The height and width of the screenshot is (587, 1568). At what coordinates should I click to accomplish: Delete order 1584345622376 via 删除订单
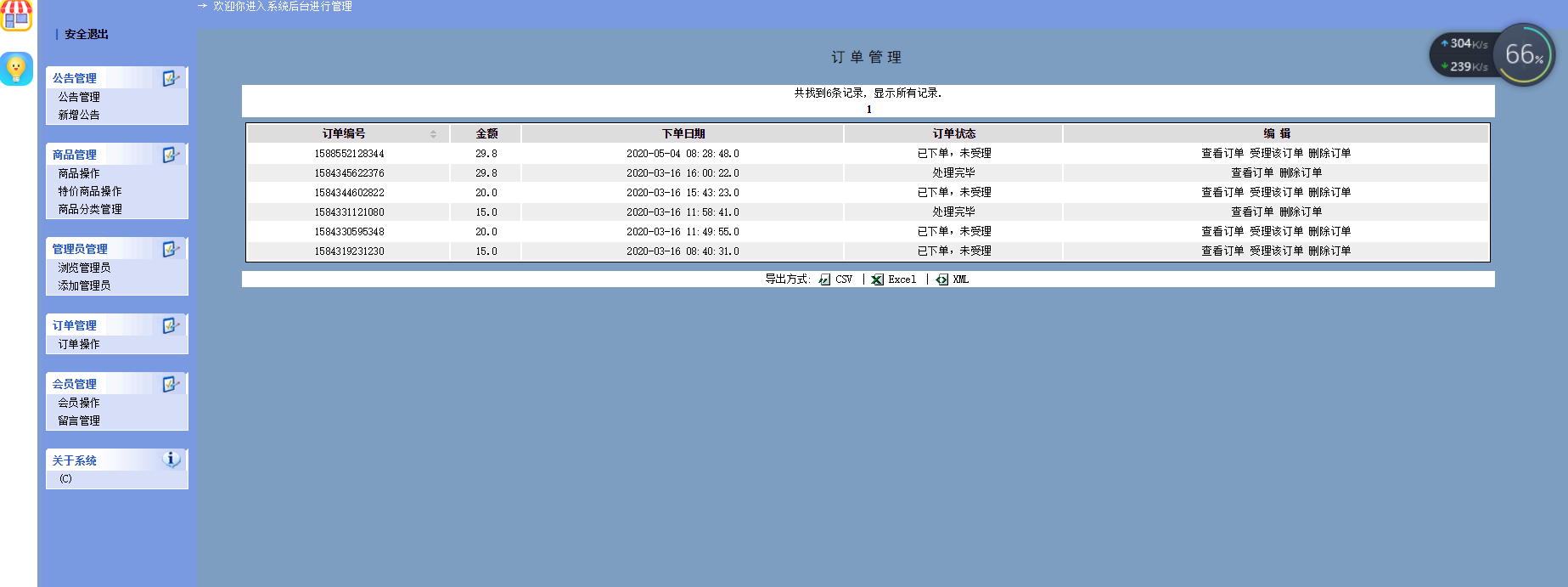click(1301, 173)
